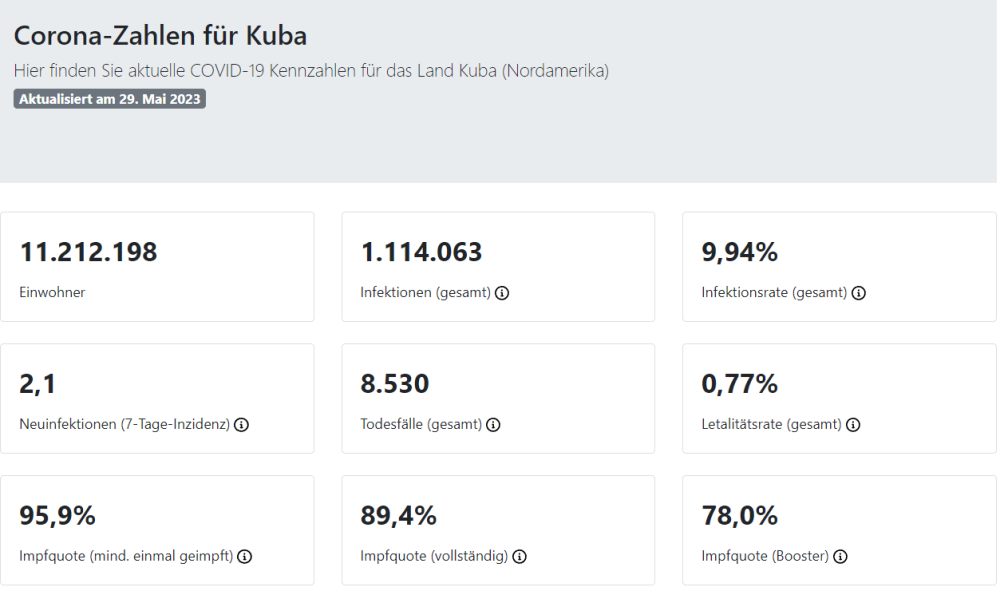Viewport: 1000px width, 599px height.
Task: Click the 7-day incidence value 2,1
Action: pos(37,384)
